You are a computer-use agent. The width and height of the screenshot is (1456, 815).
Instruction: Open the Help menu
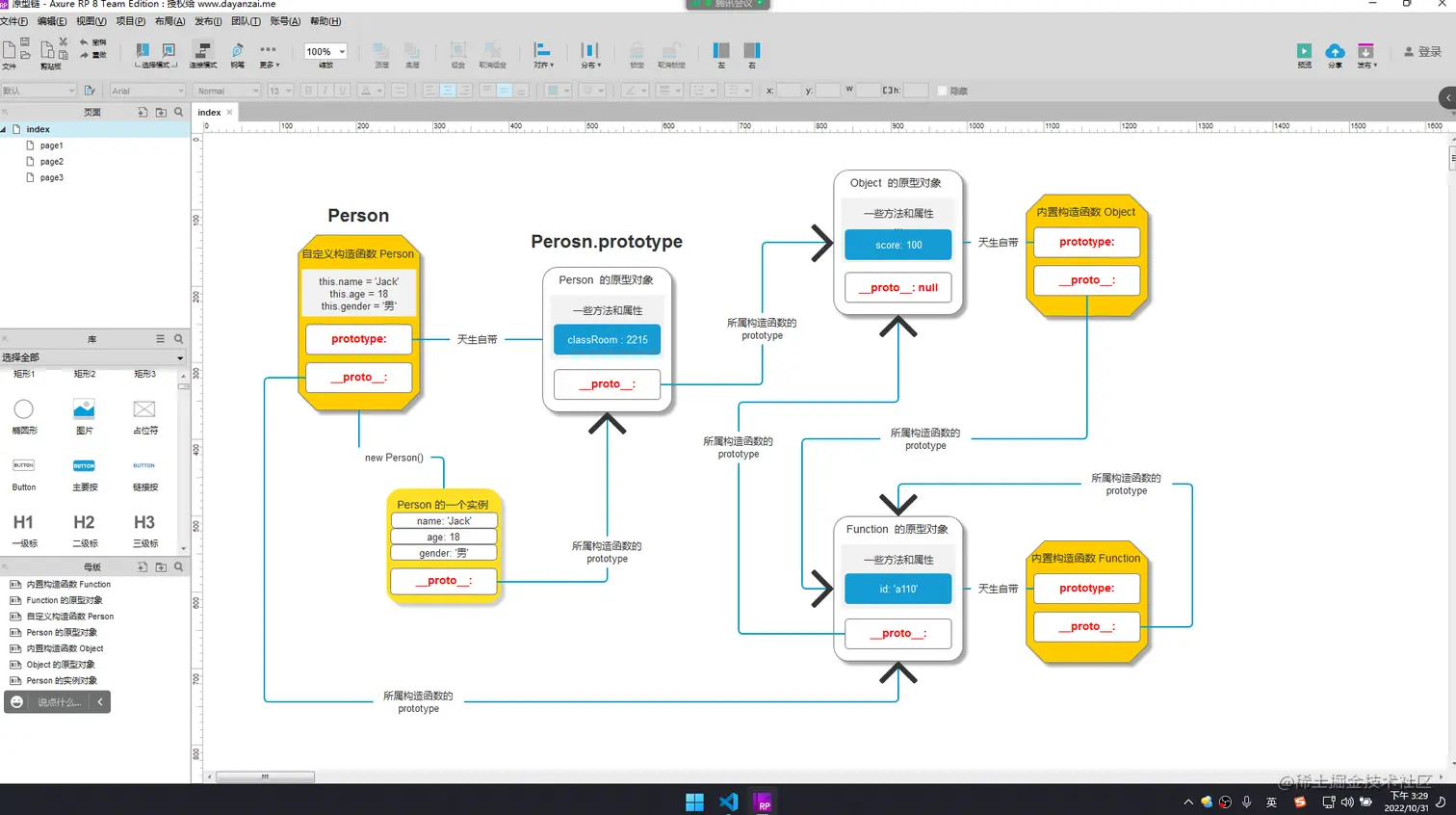(x=325, y=21)
